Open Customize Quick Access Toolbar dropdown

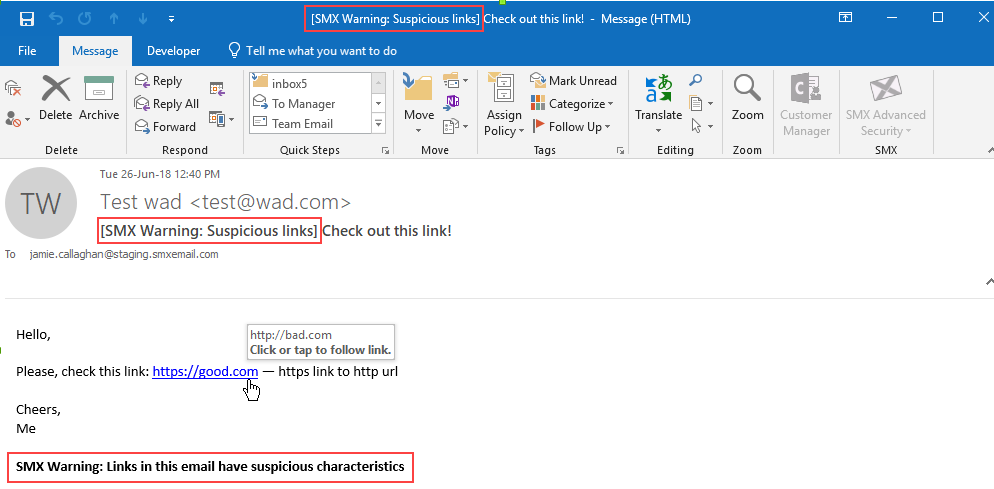pyautogui.click(x=171, y=19)
